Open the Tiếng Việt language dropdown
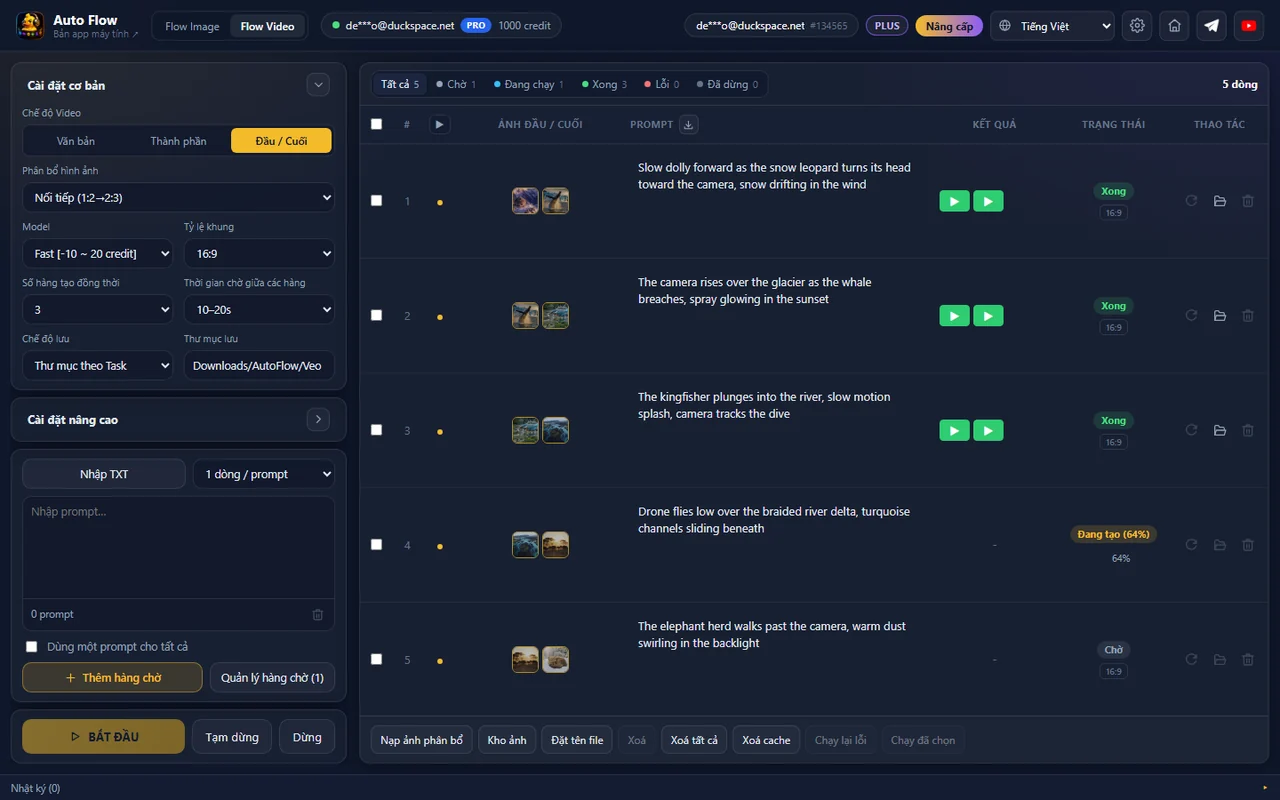Image resolution: width=1280 pixels, height=800 pixels. click(1052, 26)
